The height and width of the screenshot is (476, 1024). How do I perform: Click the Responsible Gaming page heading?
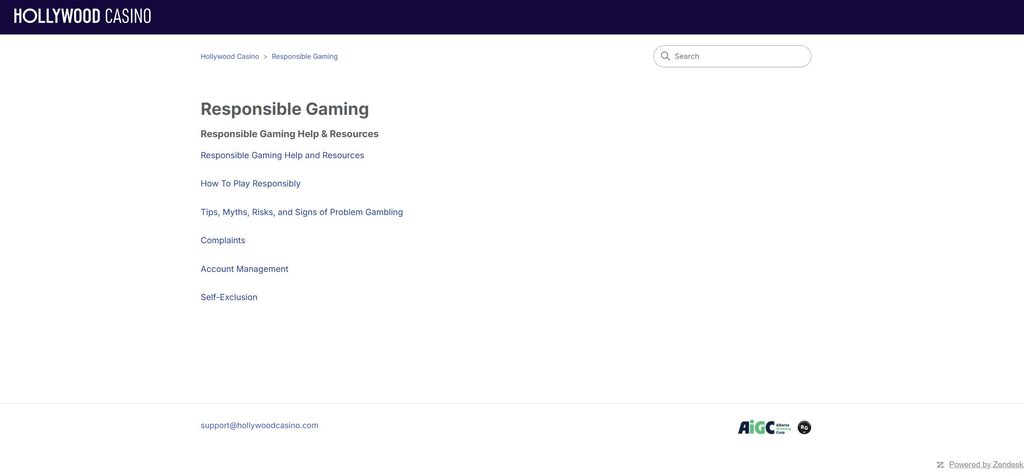[x=285, y=109]
